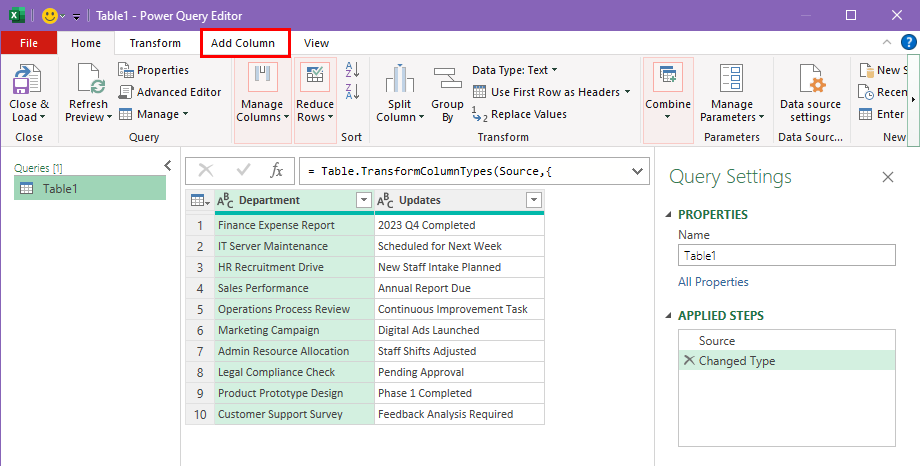Expand the formula bar chevron
920x466 pixels.
click(x=637, y=171)
